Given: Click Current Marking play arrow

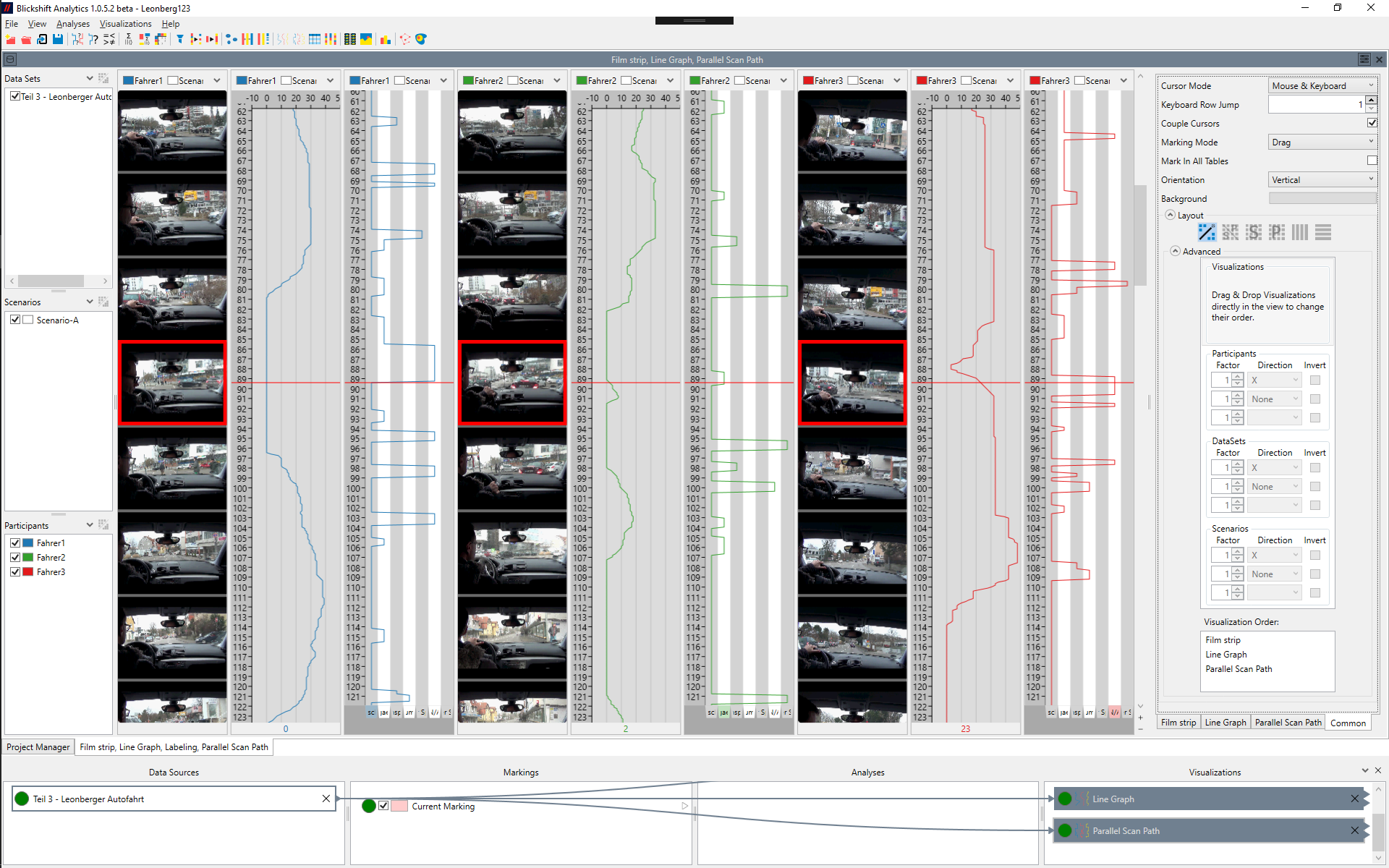Looking at the screenshot, I should point(684,806).
